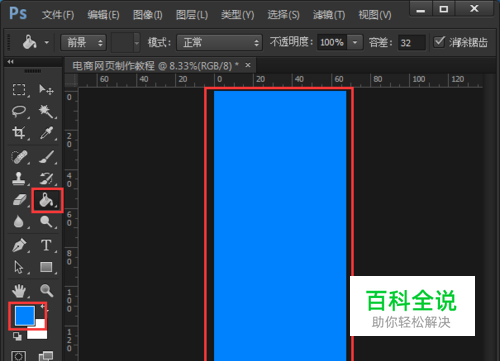Open the 前景 fill source dropdown
Viewport: 500px width, 361px height.
[x=83, y=43]
